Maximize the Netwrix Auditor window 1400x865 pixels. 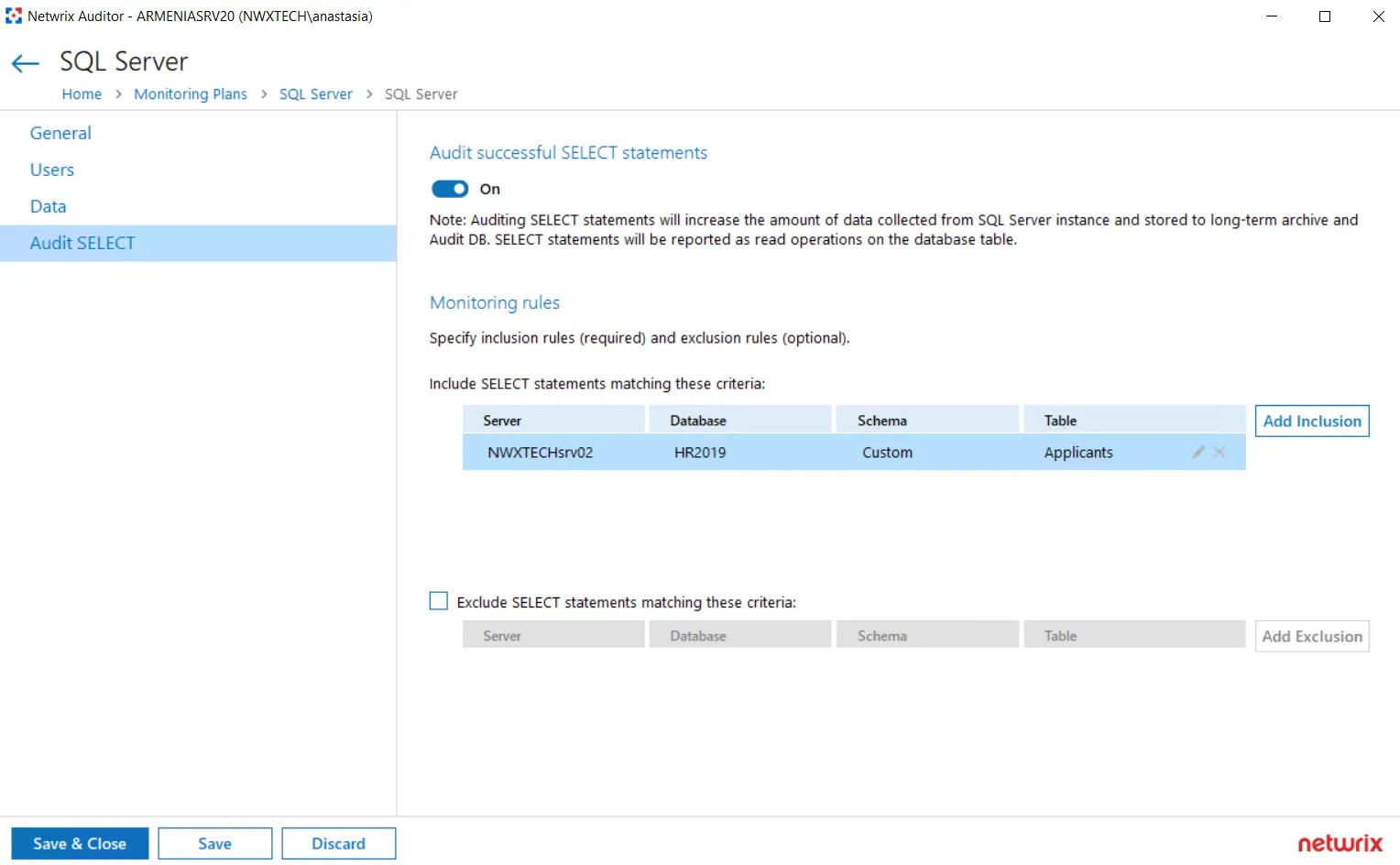click(1325, 16)
